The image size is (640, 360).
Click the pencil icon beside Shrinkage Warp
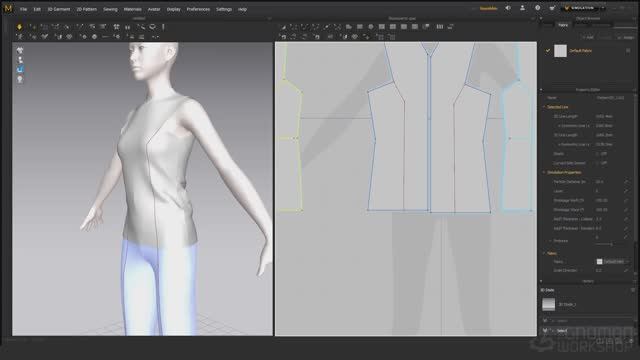pyautogui.click(x=626, y=209)
